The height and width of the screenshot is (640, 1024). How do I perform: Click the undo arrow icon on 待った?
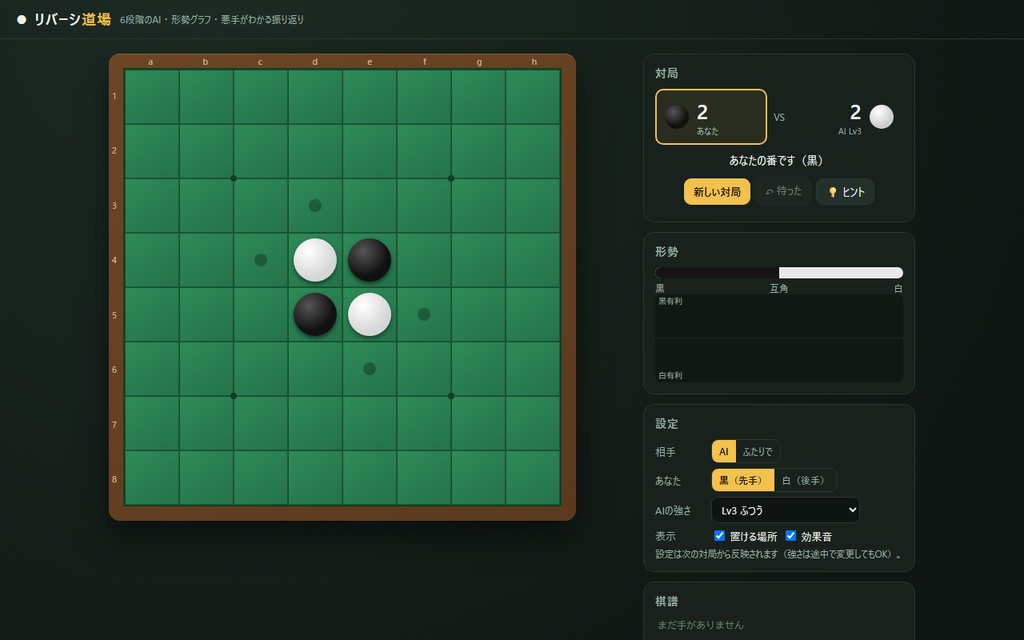[769, 192]
